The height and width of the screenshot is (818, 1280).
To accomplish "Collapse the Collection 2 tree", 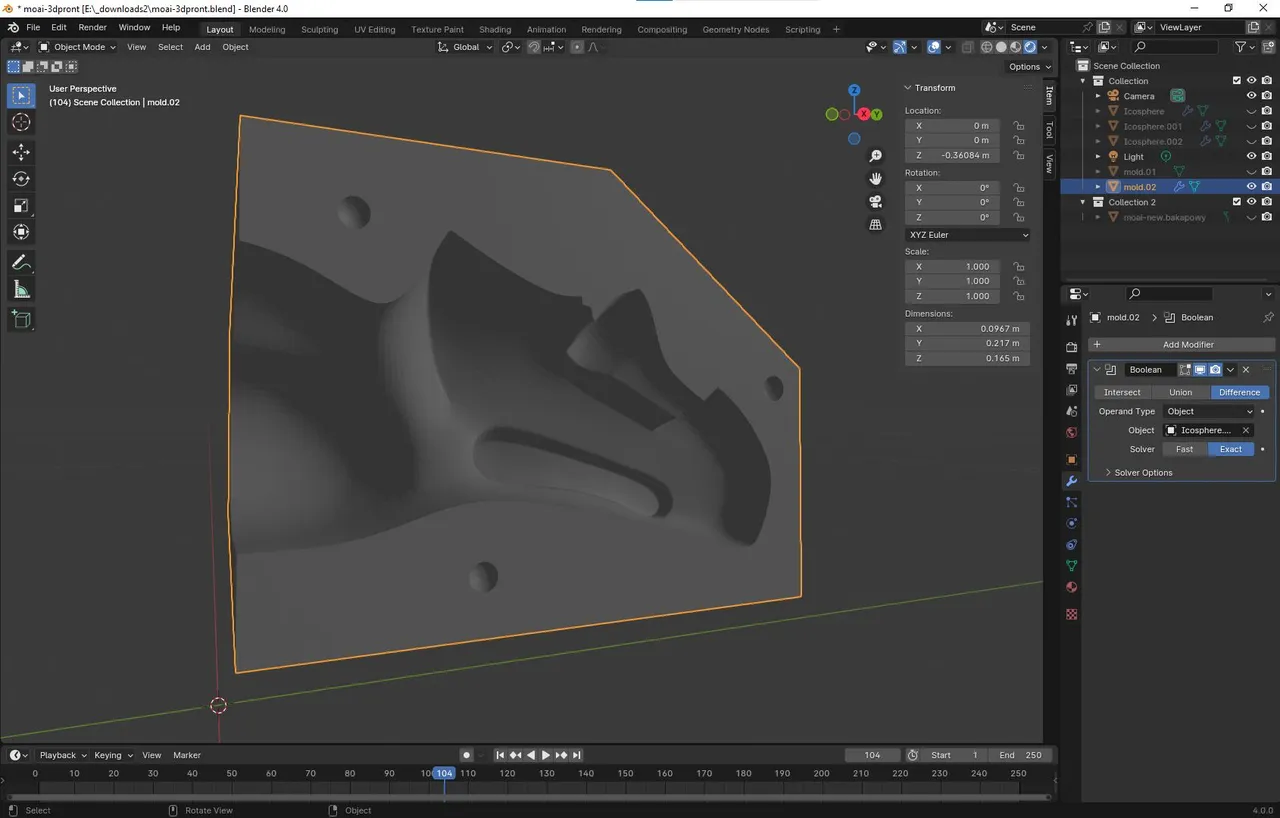I will [1083, 202].
